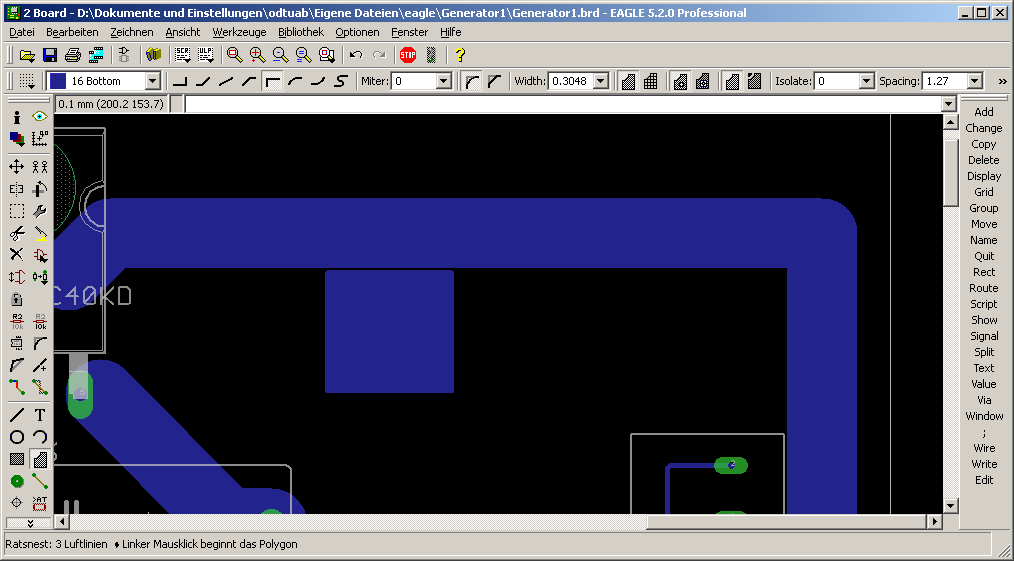Set polygon pour to hatch
Screen dimensions: 1014x561
(x=651, y=81)
